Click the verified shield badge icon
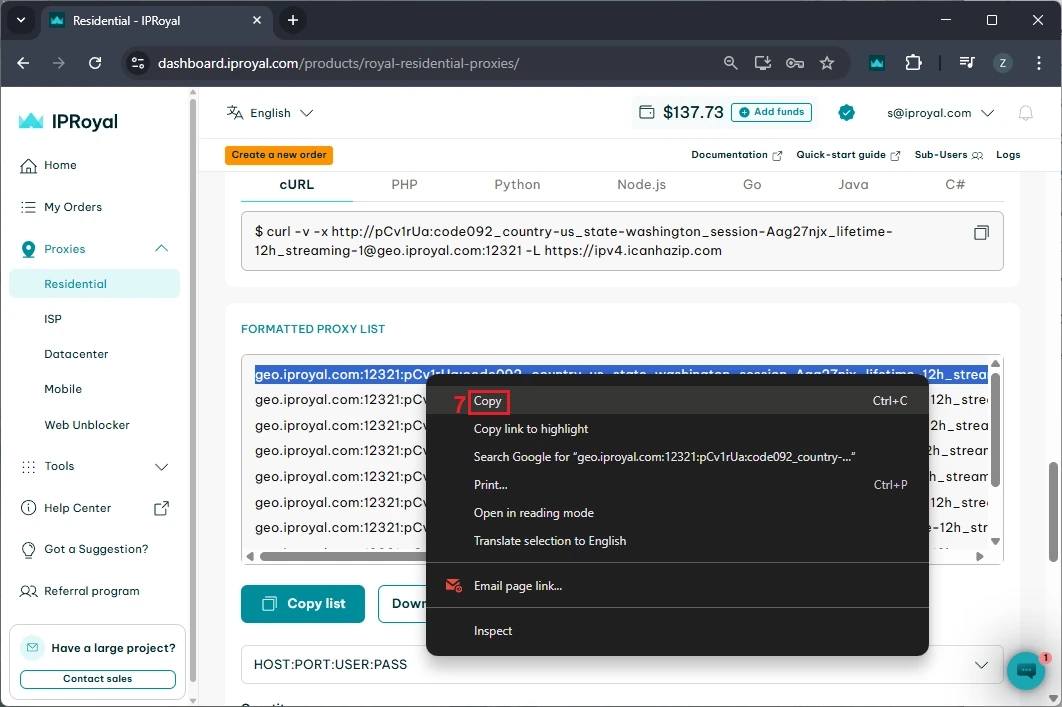 (846, 113)
